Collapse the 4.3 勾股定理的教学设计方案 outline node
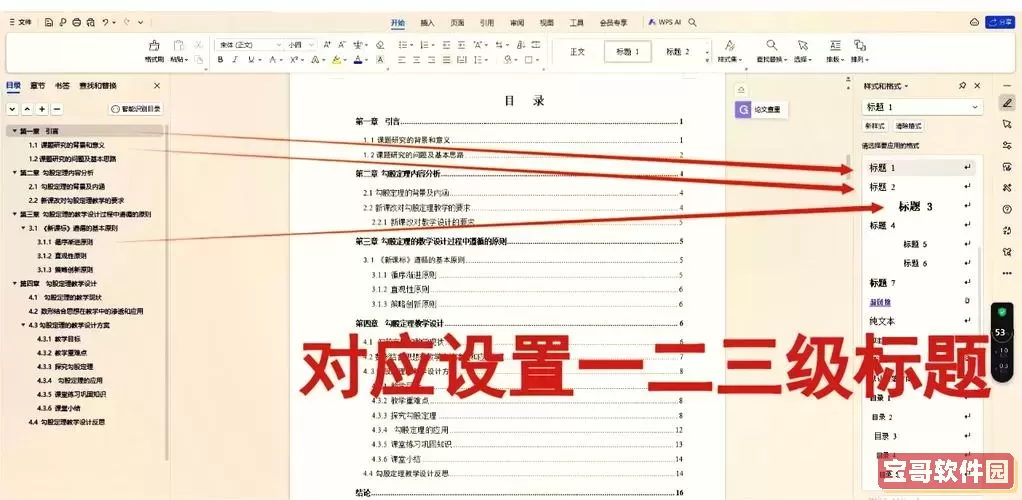1022x500 pixels. 23,325
